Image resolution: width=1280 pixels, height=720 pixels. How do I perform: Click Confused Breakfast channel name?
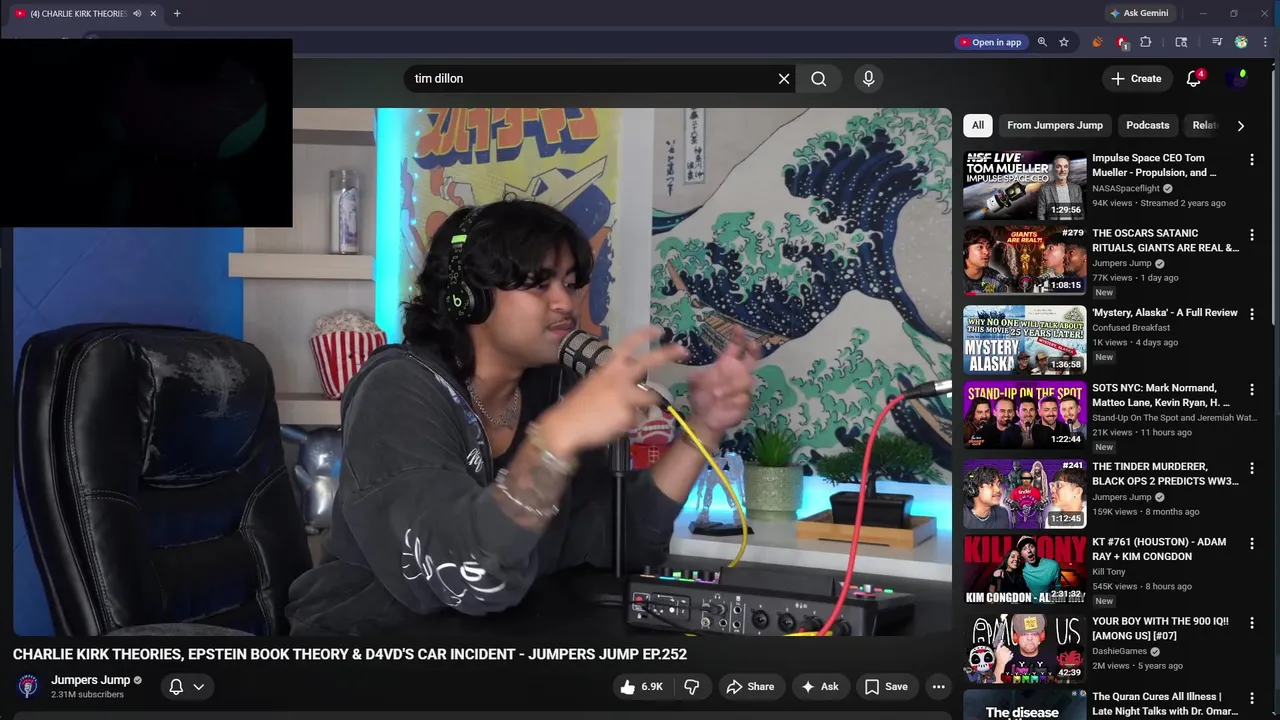[1131, 328]
